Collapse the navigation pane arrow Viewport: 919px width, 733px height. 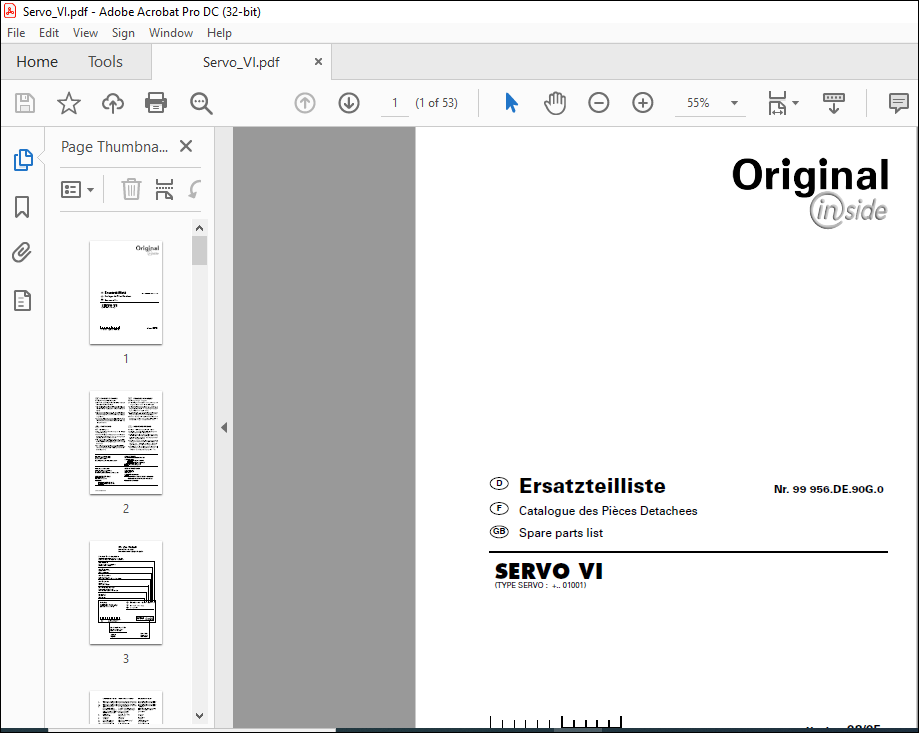(224, 427)
